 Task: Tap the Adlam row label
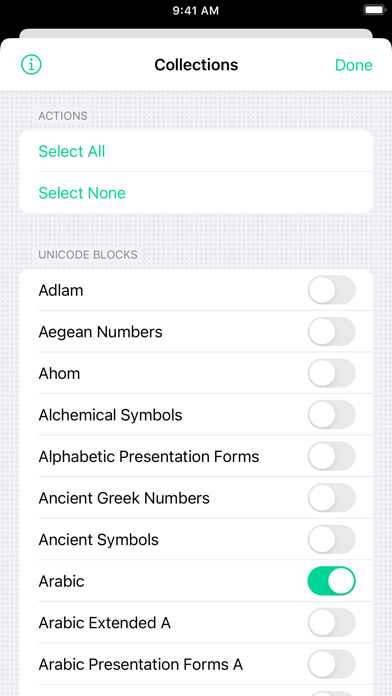pyautogui.click(x=61, y=290)
